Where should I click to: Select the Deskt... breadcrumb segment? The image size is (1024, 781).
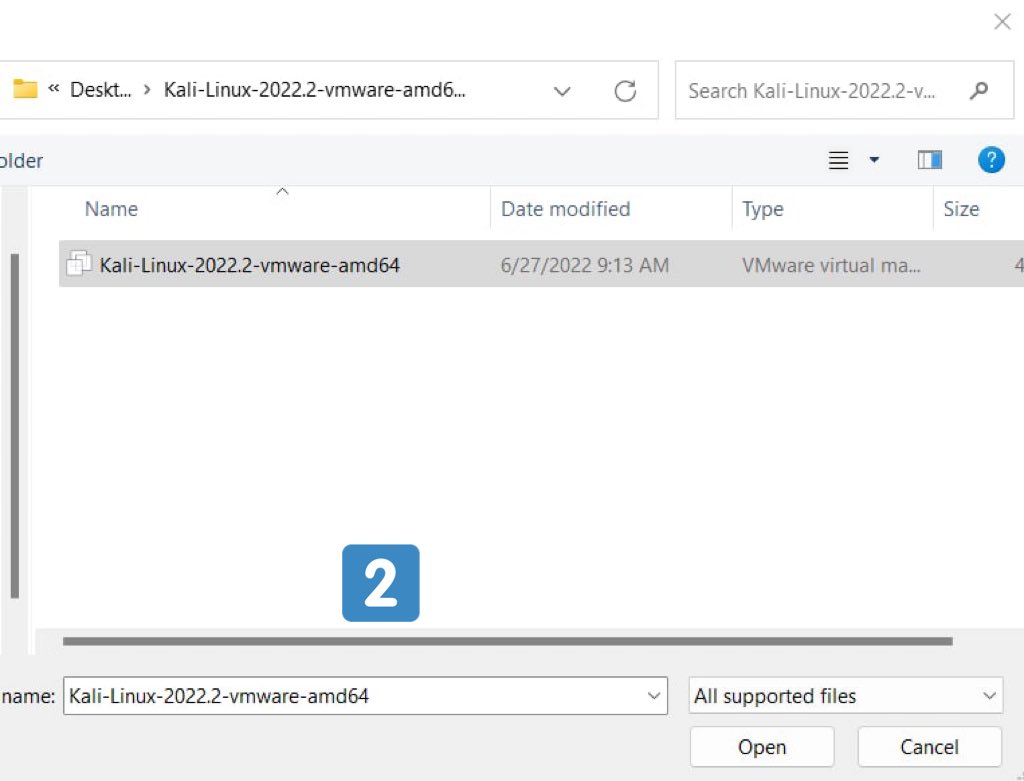point(101,89)
